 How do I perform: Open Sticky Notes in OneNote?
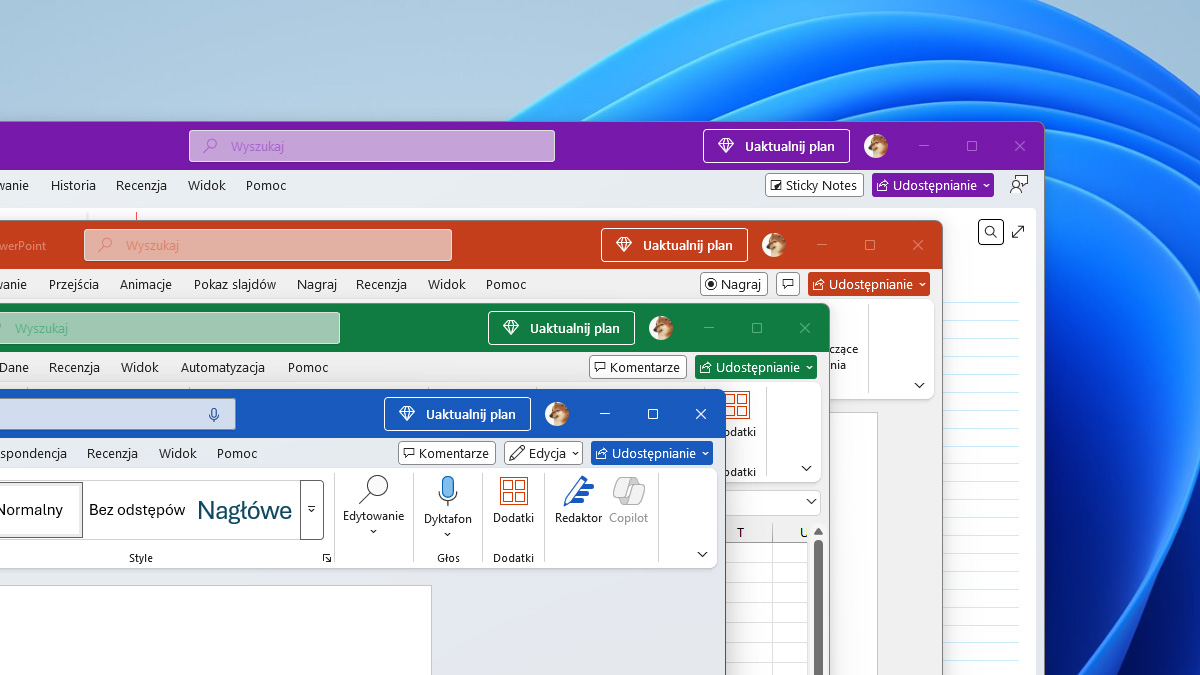[814, 185]
